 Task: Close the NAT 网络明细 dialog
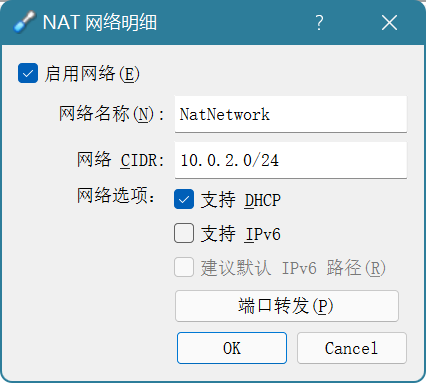click(389, 23)
